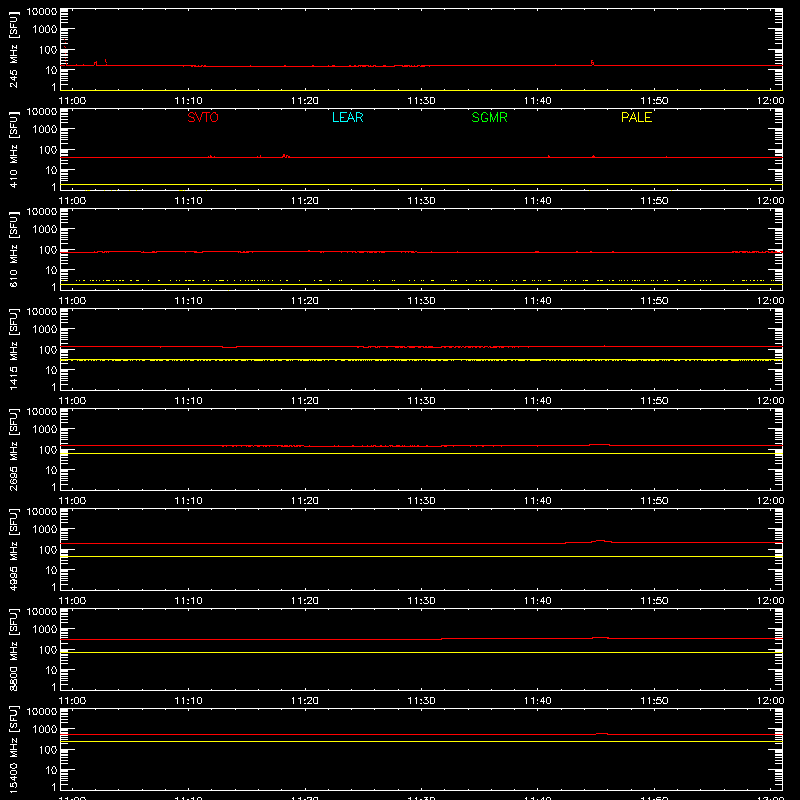Select the 245 MHz [SFU] axis title
Viewport: 800px width, 800px height.
[x=13, y=50]
